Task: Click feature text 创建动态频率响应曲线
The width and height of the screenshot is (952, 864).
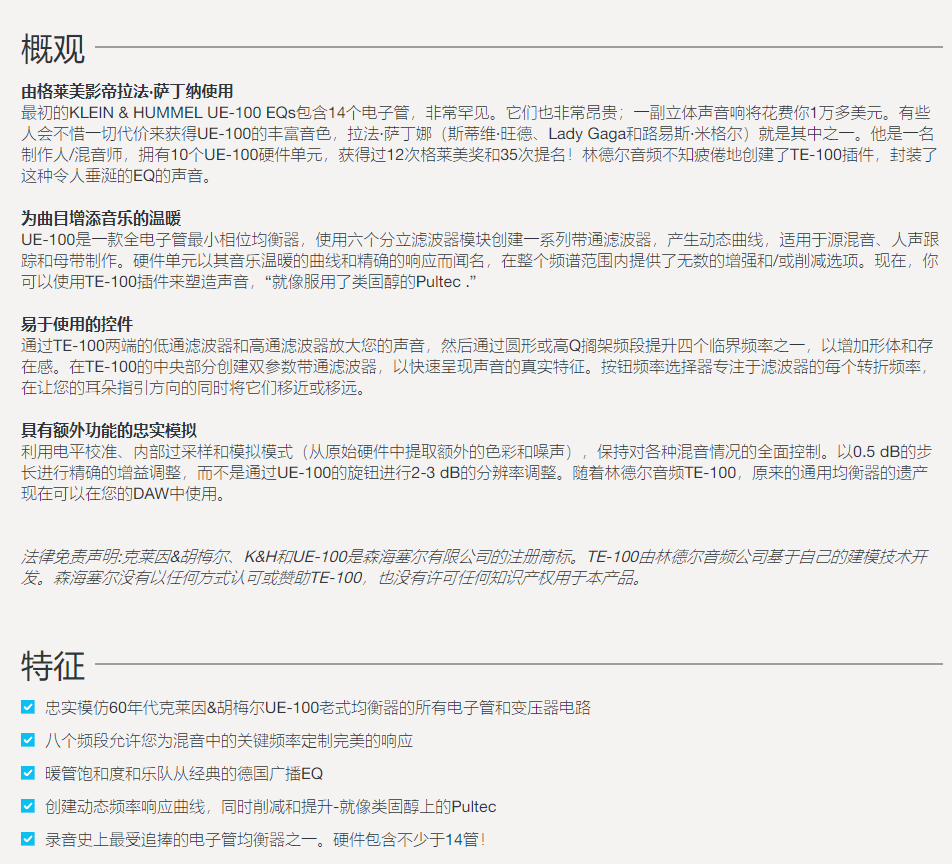Action: click(x=271, y=807)
